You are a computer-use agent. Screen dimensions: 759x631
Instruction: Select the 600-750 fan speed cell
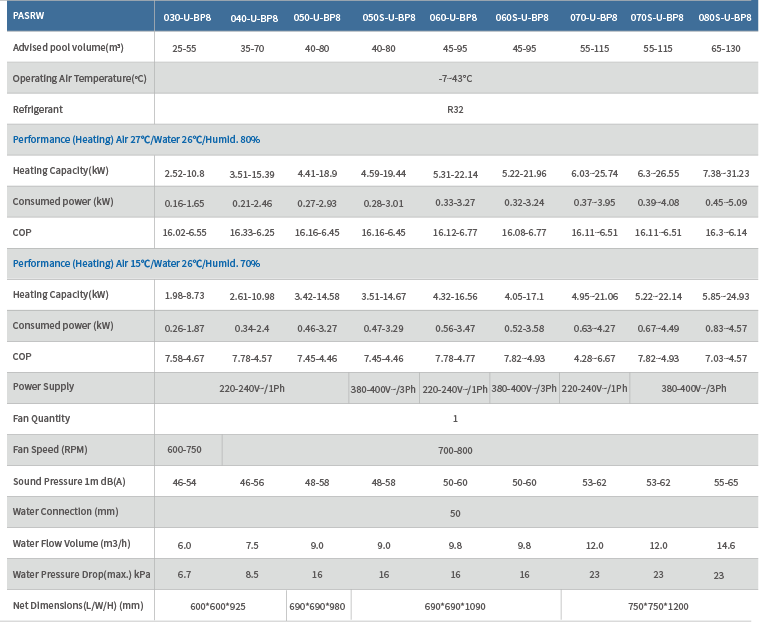coord(184,450)
